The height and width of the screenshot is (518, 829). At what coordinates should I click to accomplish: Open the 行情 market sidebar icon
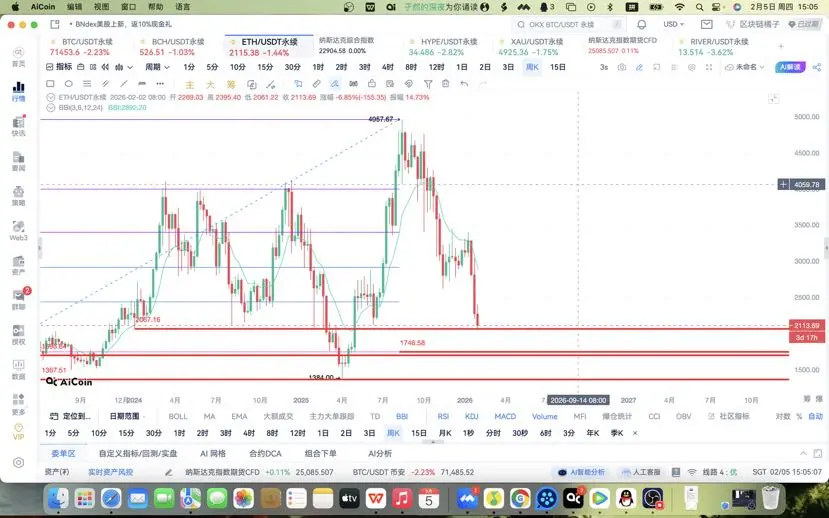(x=19, y=91)
